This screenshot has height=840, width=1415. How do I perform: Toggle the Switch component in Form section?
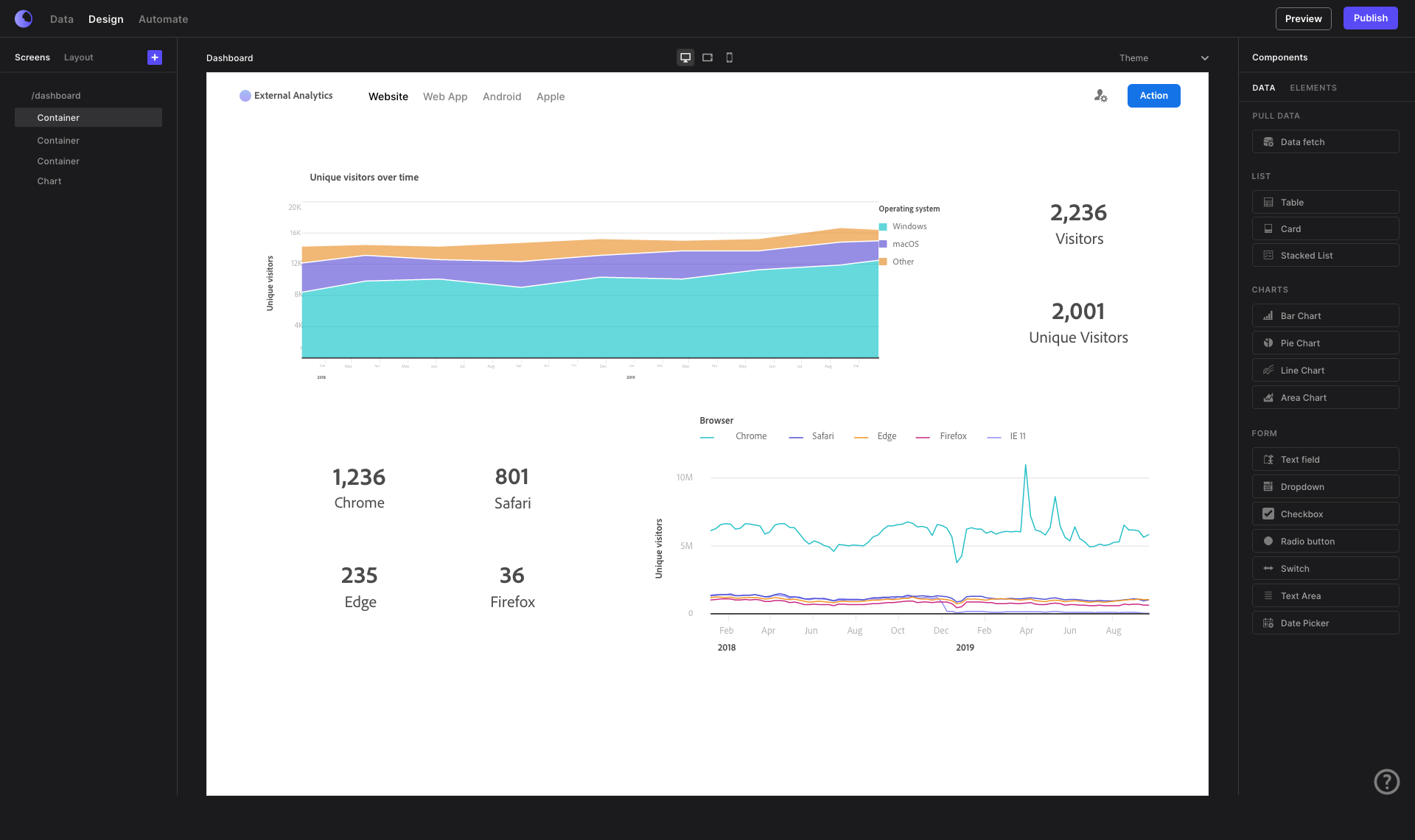pyautogui.click(x=1325, y=568)
